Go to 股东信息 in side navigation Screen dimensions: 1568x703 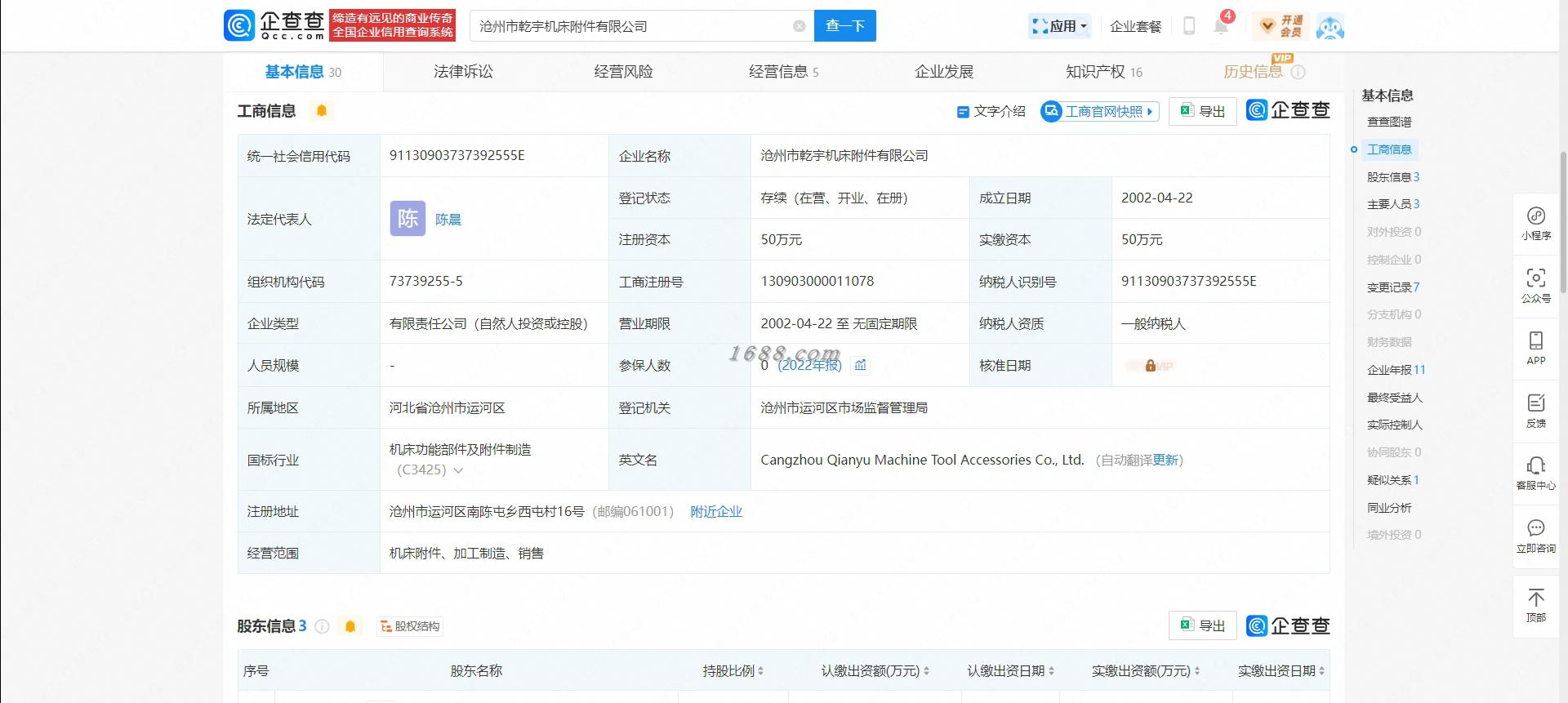1393,176
